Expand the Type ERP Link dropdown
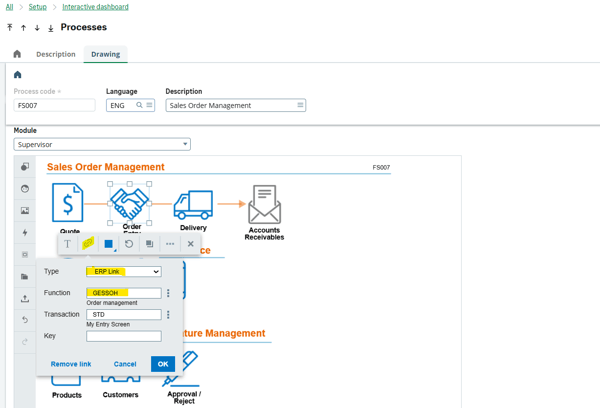The image size is (600, 408). click(155, 272)
